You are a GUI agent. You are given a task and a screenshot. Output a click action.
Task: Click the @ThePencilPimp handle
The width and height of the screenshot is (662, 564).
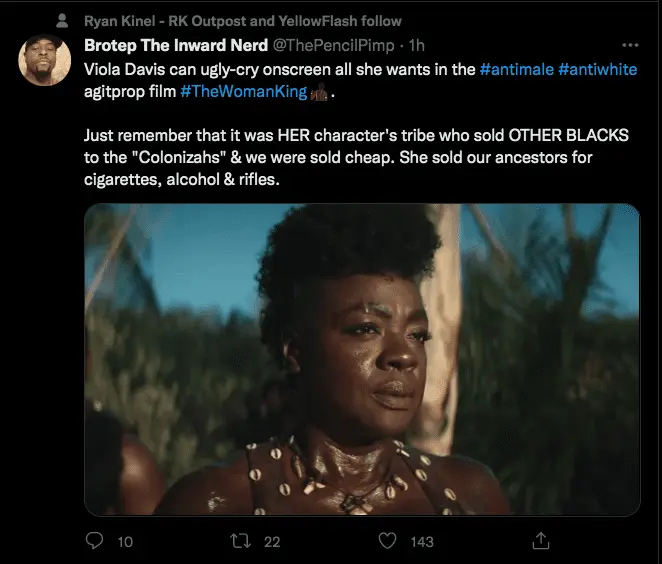click(x=333, y=46)
